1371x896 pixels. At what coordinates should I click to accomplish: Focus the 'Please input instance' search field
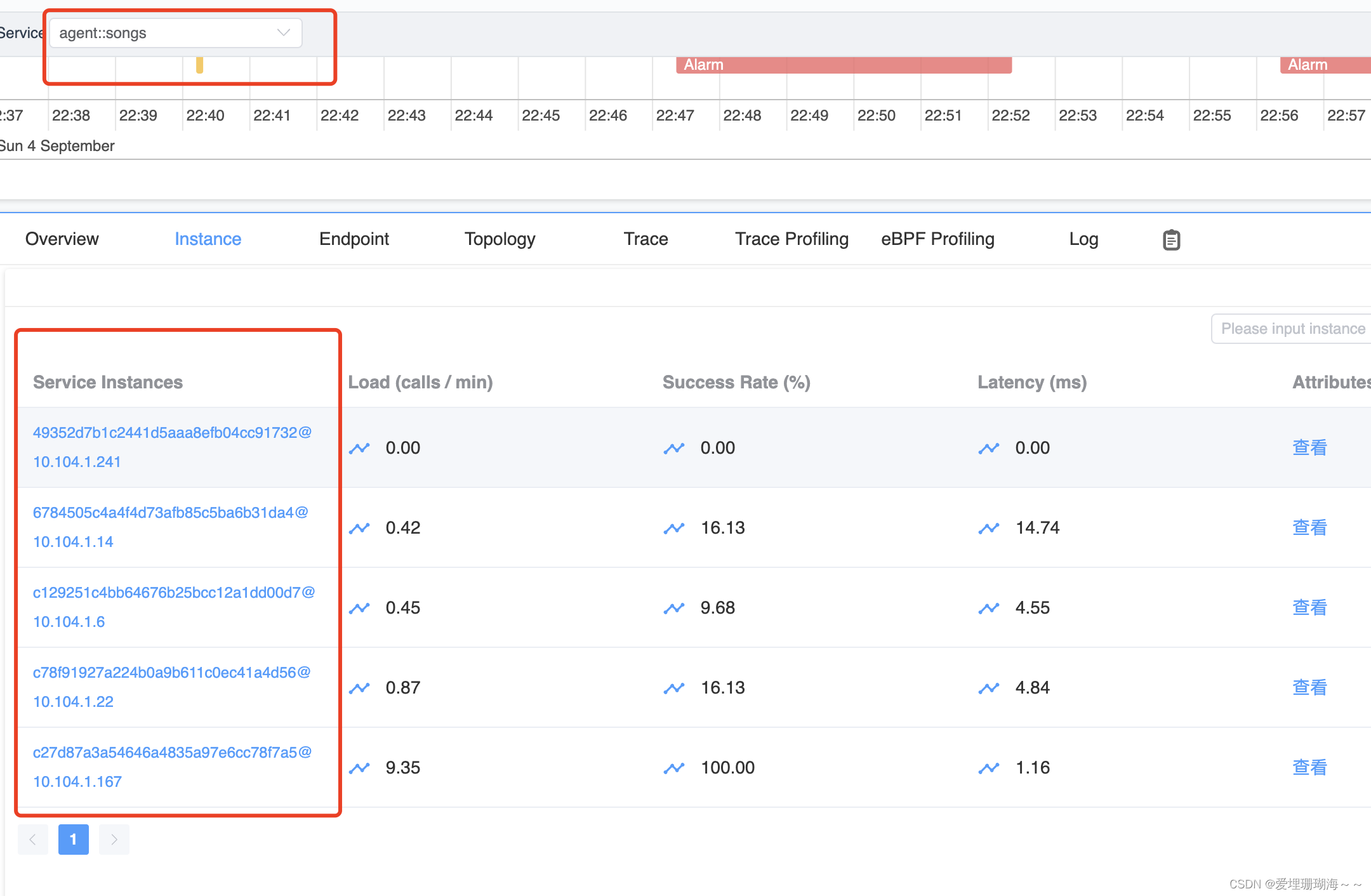click(x=1291, y=329)
